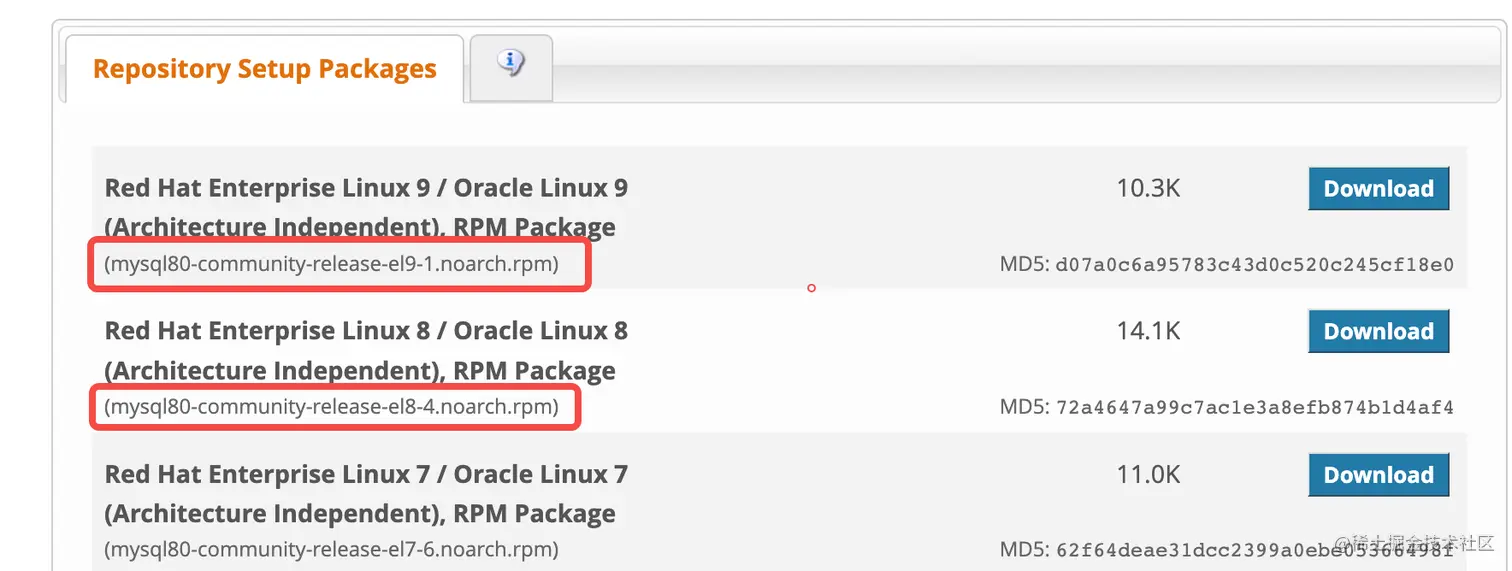This screenshot has height=571, width=1512.
Task: Click the 11.0K file size text
Action: pyautogui.click(x=1148, y=474)
